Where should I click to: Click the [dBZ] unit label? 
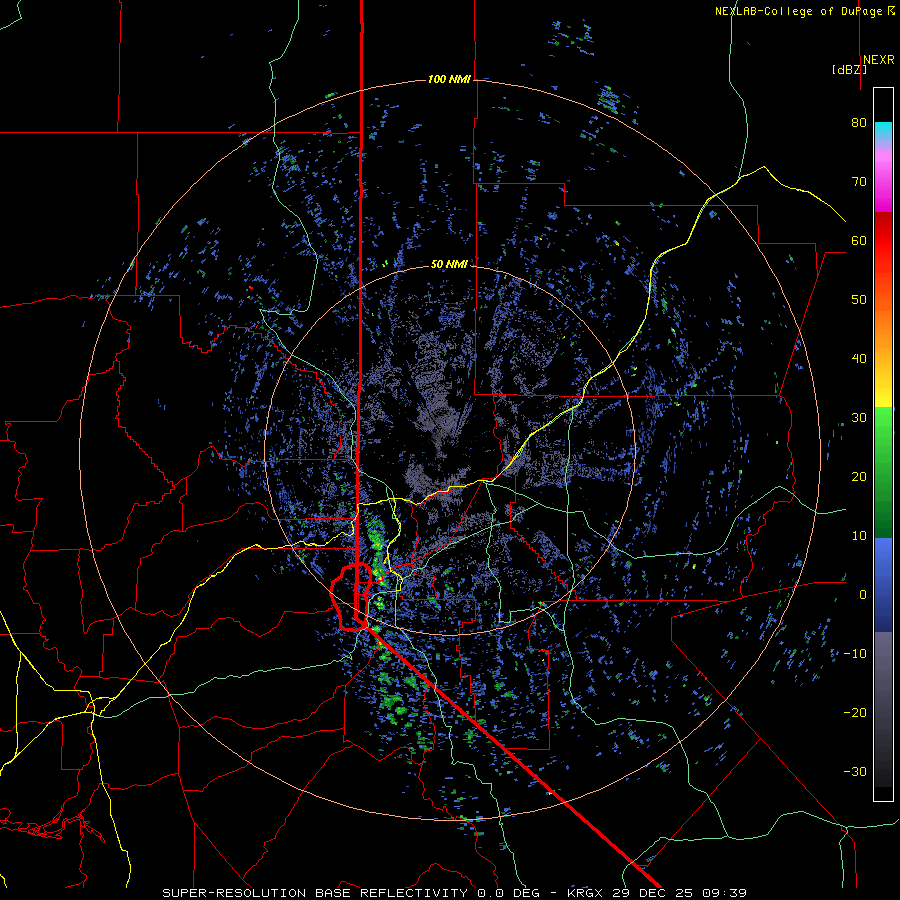point(849,69)
